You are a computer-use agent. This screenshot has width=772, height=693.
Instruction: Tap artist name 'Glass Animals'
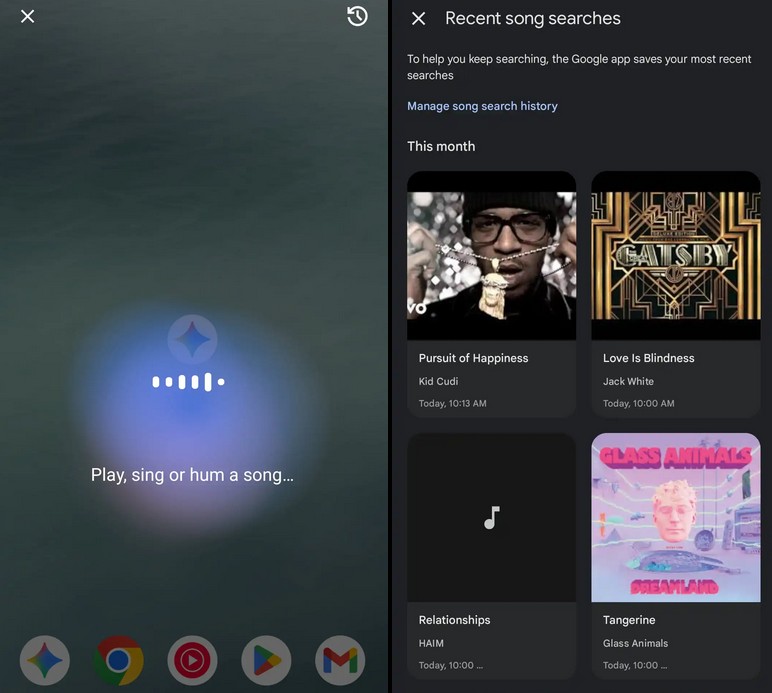click(x=636, y=643)
